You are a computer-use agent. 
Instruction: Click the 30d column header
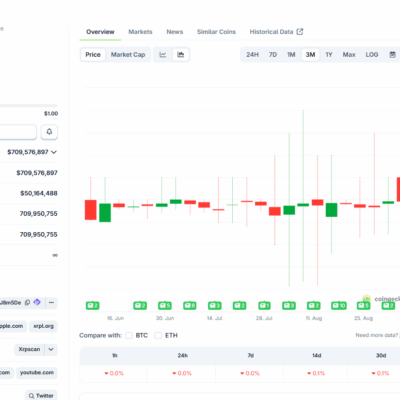pyautogui.click(x=381, y=356)
